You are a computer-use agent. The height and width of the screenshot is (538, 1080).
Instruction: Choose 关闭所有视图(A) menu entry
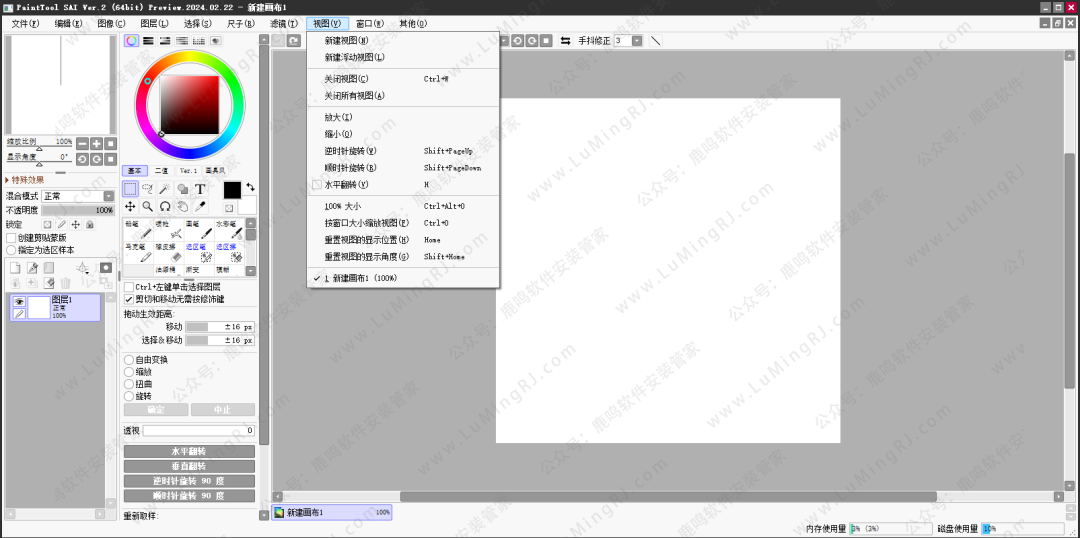pos(403,96)
